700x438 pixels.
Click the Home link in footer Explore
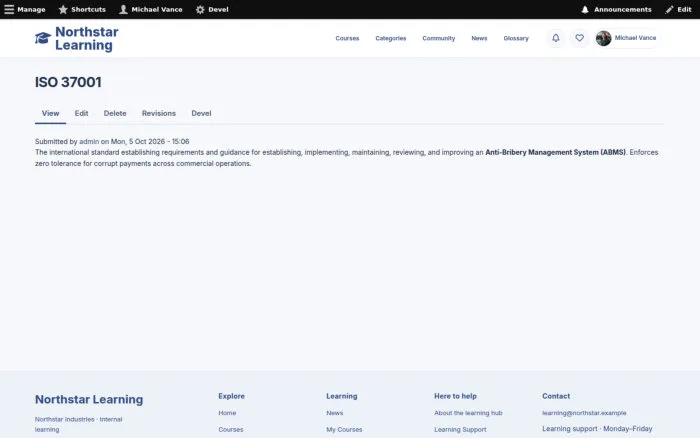(227, 413)
